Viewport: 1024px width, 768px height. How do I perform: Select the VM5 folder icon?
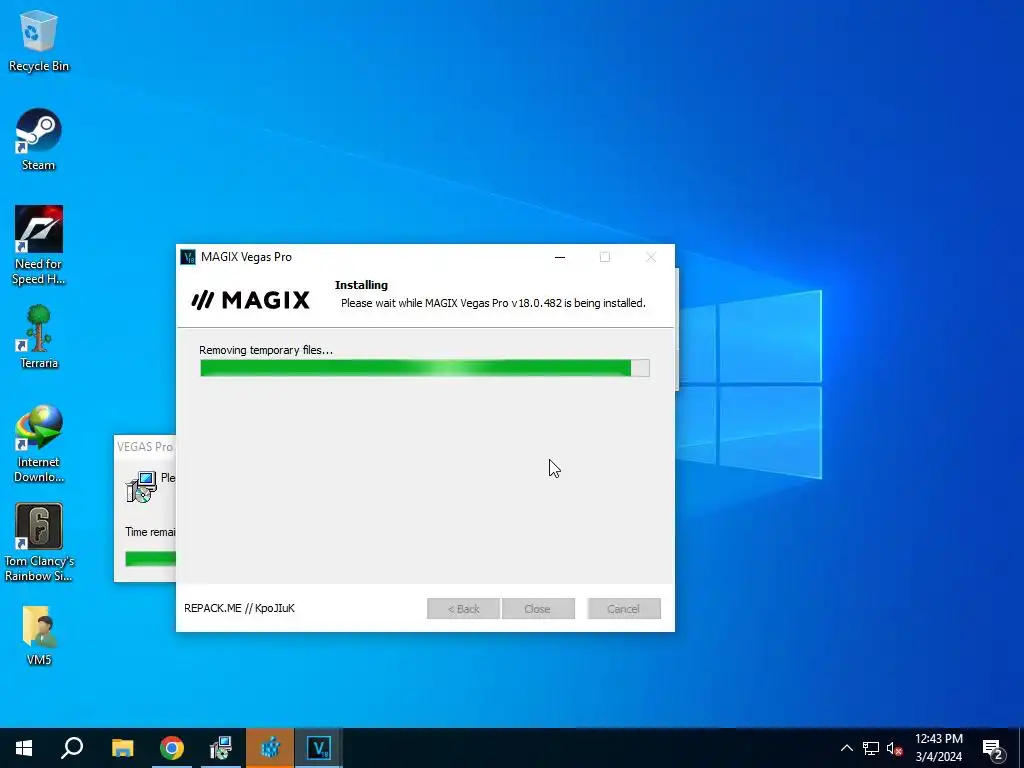click(39, 635)
